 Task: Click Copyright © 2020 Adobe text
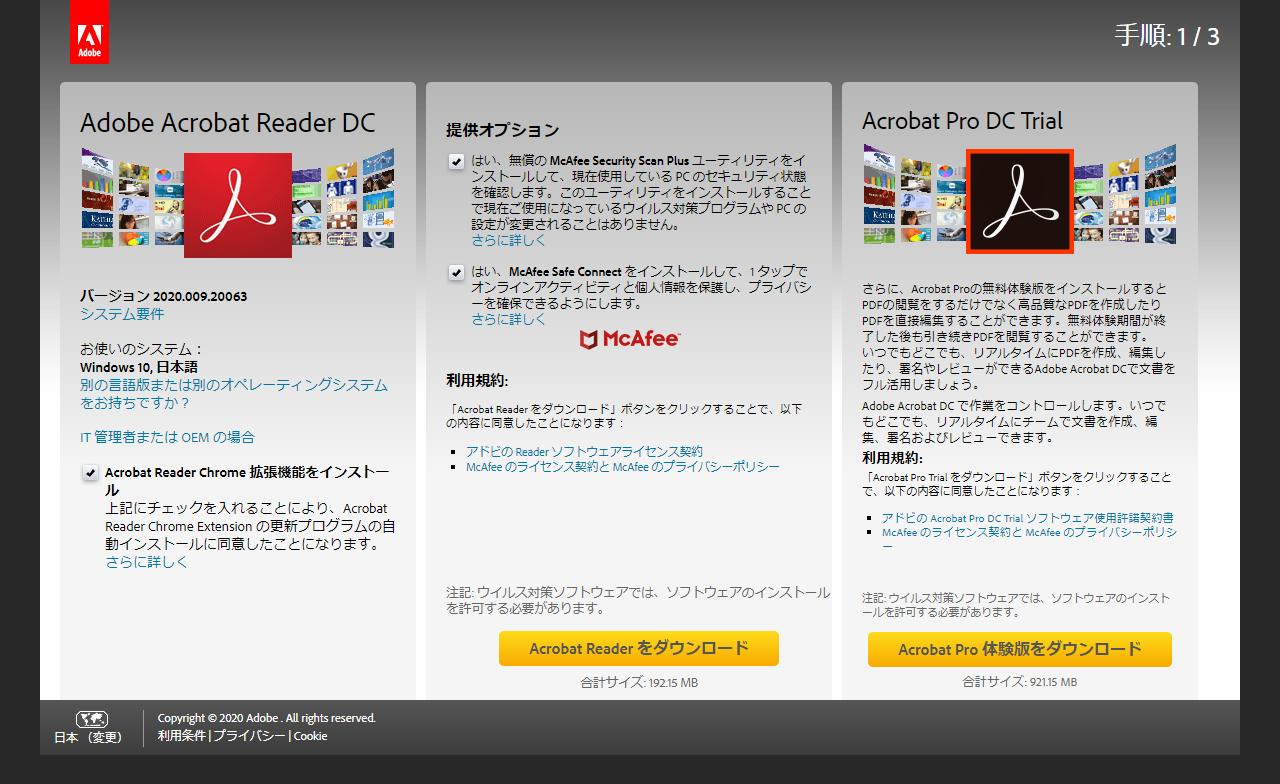point(267,718)
